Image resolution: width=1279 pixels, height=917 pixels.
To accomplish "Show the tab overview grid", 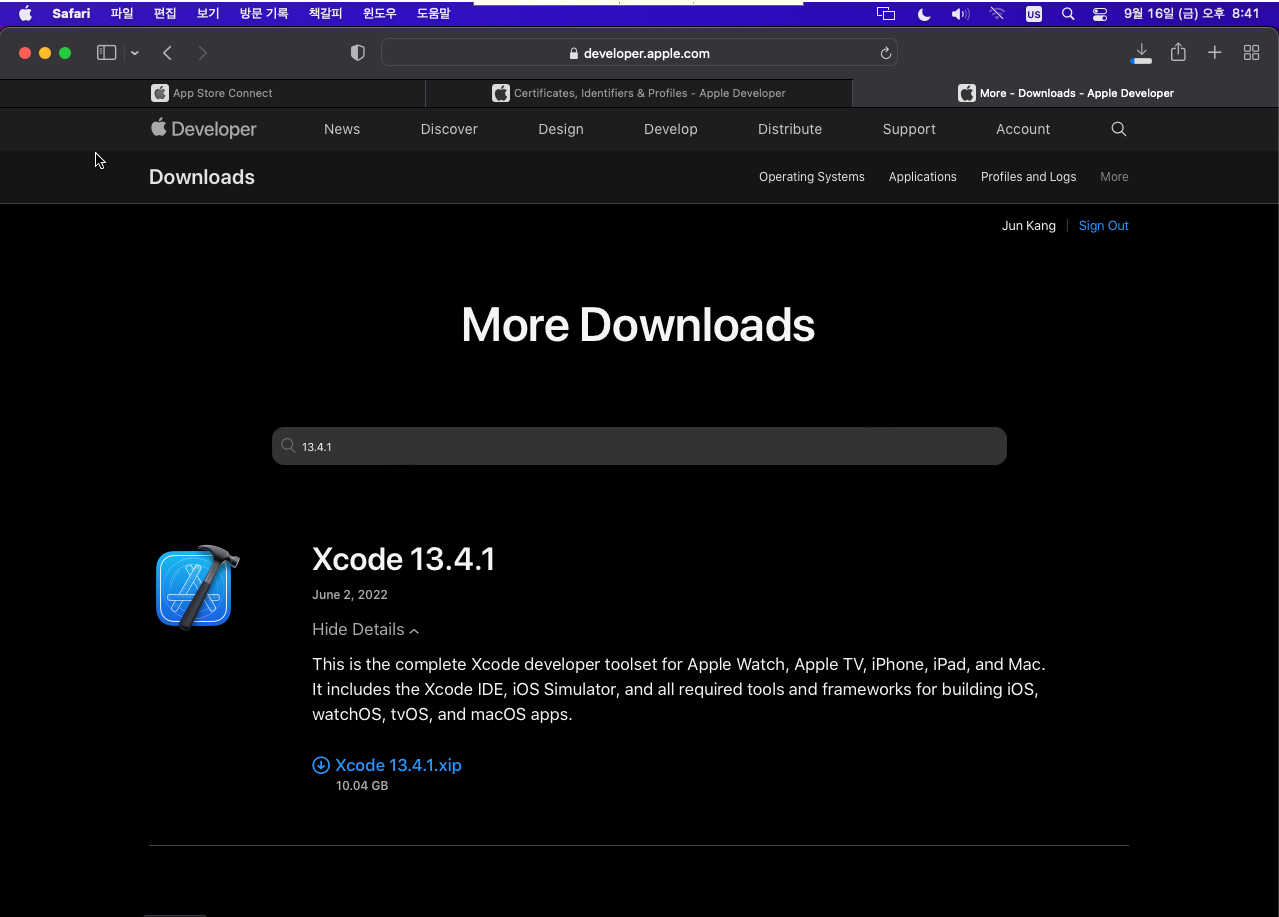I will pos(1251,53).
